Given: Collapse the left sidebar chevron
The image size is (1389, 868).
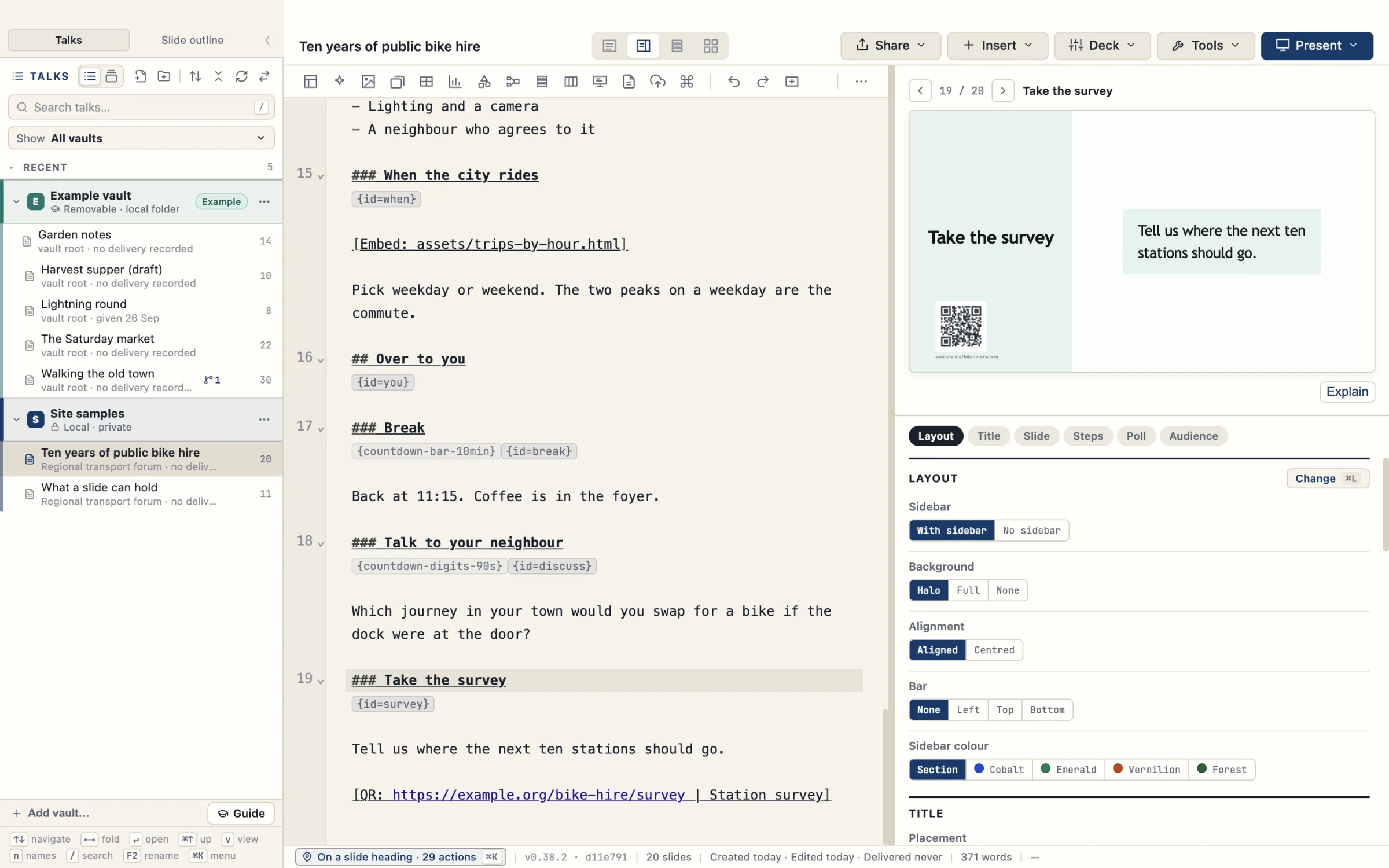Looking at the screenshot, I should pos(267,40).
